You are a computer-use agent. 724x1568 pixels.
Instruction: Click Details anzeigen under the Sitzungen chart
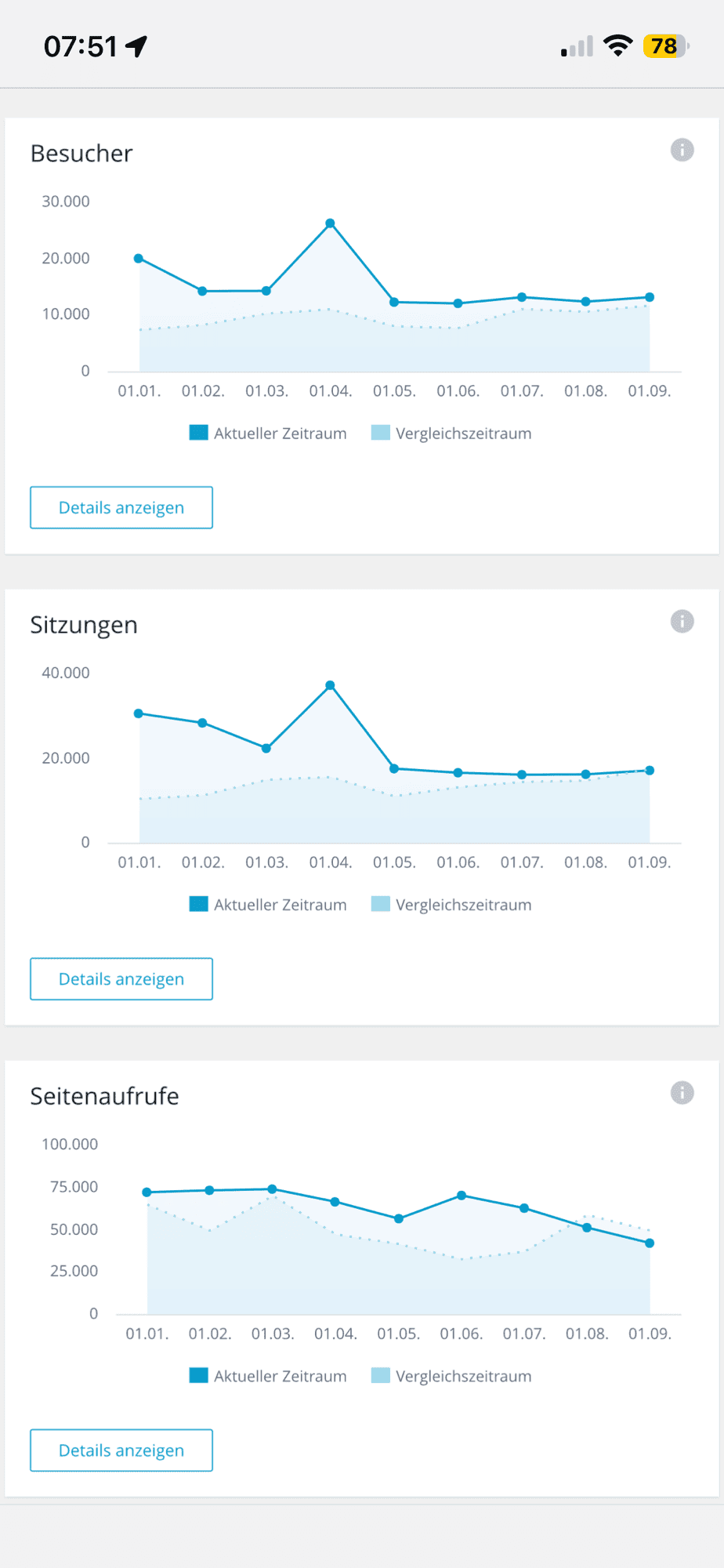[x=121, y=978]
